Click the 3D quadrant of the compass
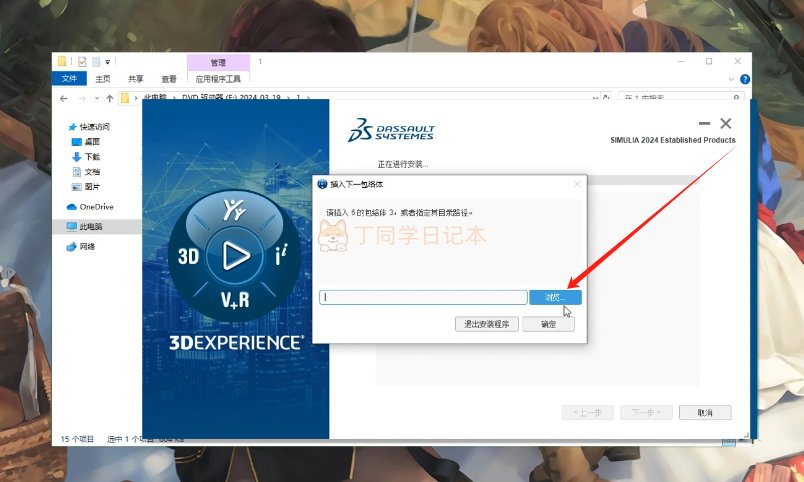Viewport: 804px width, 482px height. 189,256
